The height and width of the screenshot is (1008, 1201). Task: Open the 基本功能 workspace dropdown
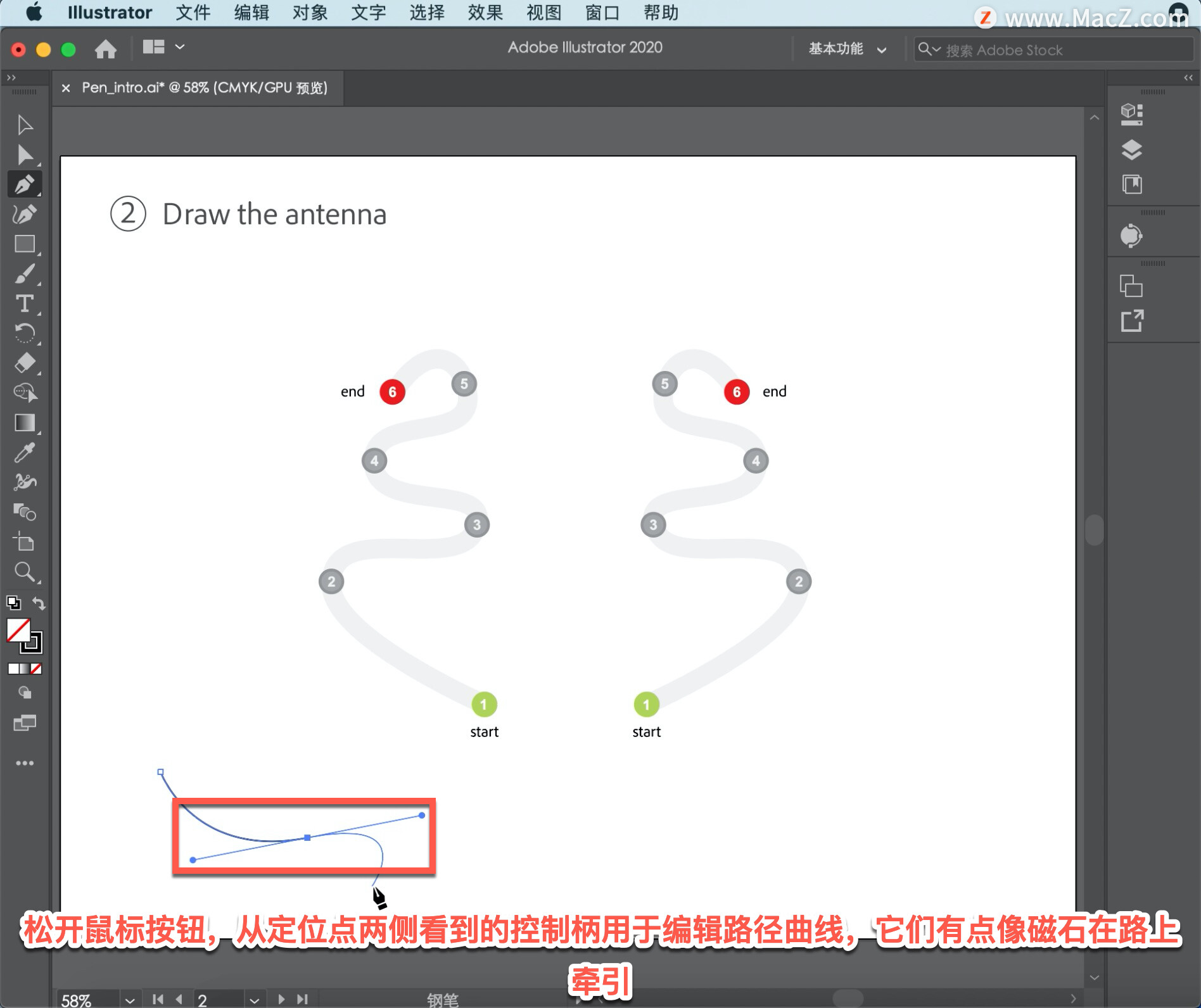coord(847,49)
